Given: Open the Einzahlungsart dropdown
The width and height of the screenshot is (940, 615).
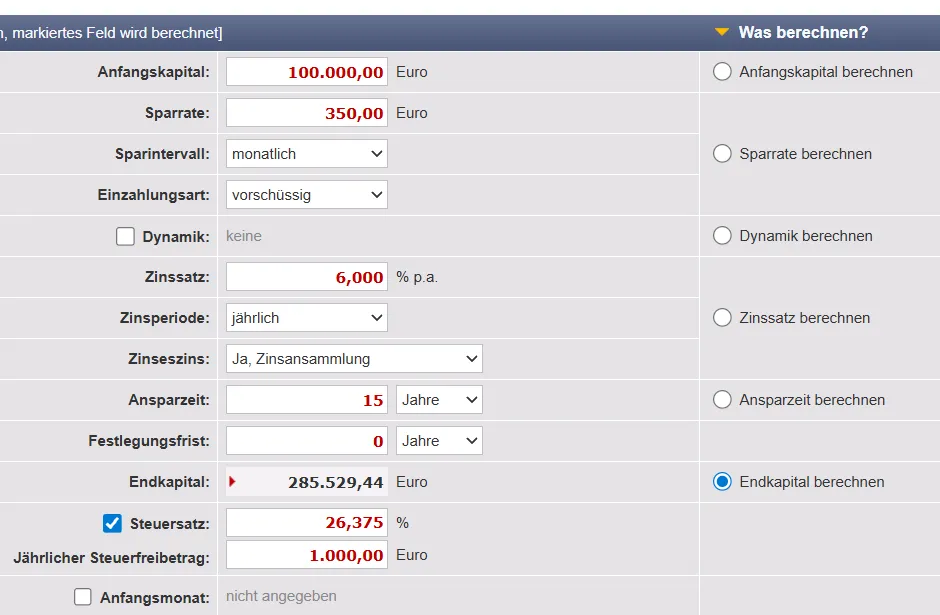Looking at the screenshot, I should click(x=306, y=195).
